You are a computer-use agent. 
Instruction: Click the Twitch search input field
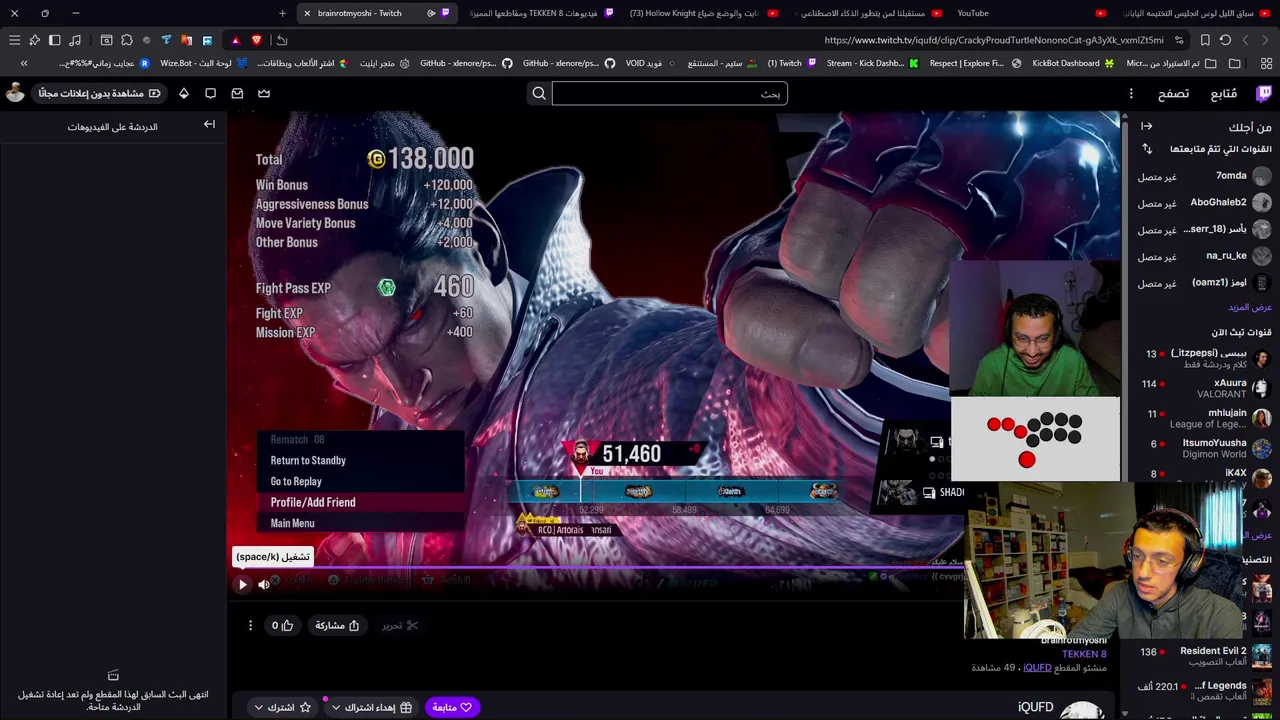[669, 93]
